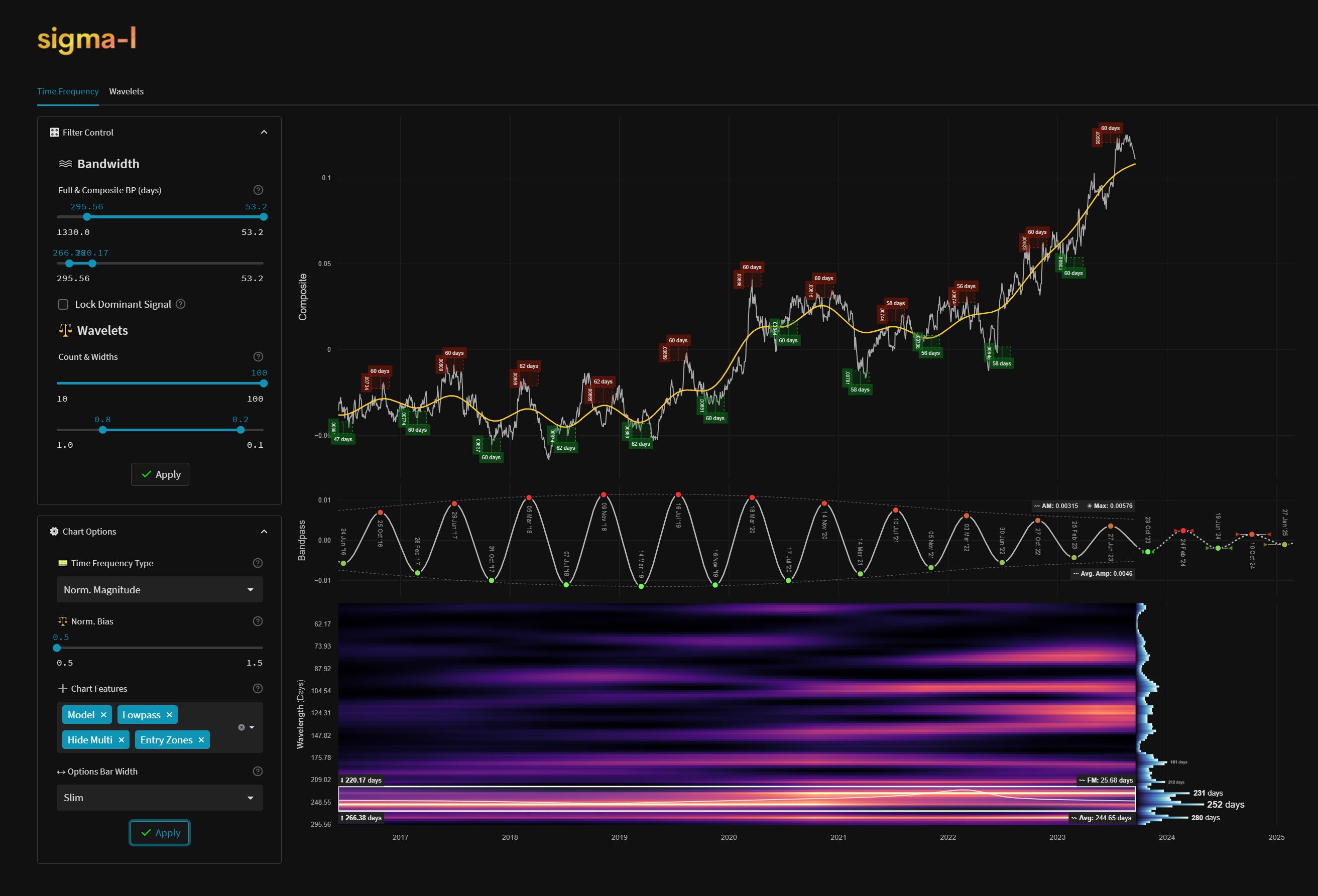Image resolution: width=1318 pixels, height=896 pixels.
Task: Open help for Options Bar Width
Action: [x=258, y=771]
